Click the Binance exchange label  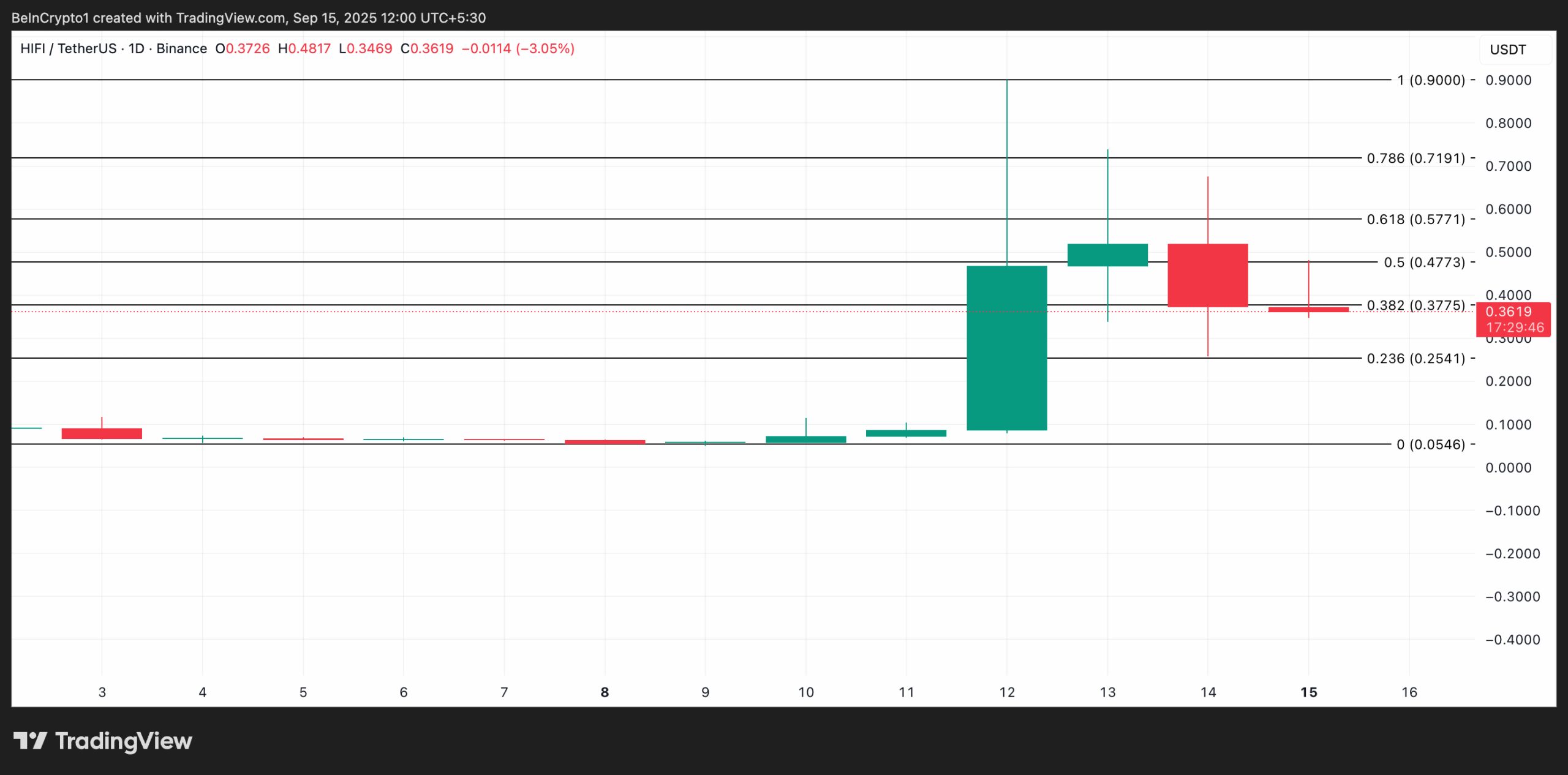point(181,48)
